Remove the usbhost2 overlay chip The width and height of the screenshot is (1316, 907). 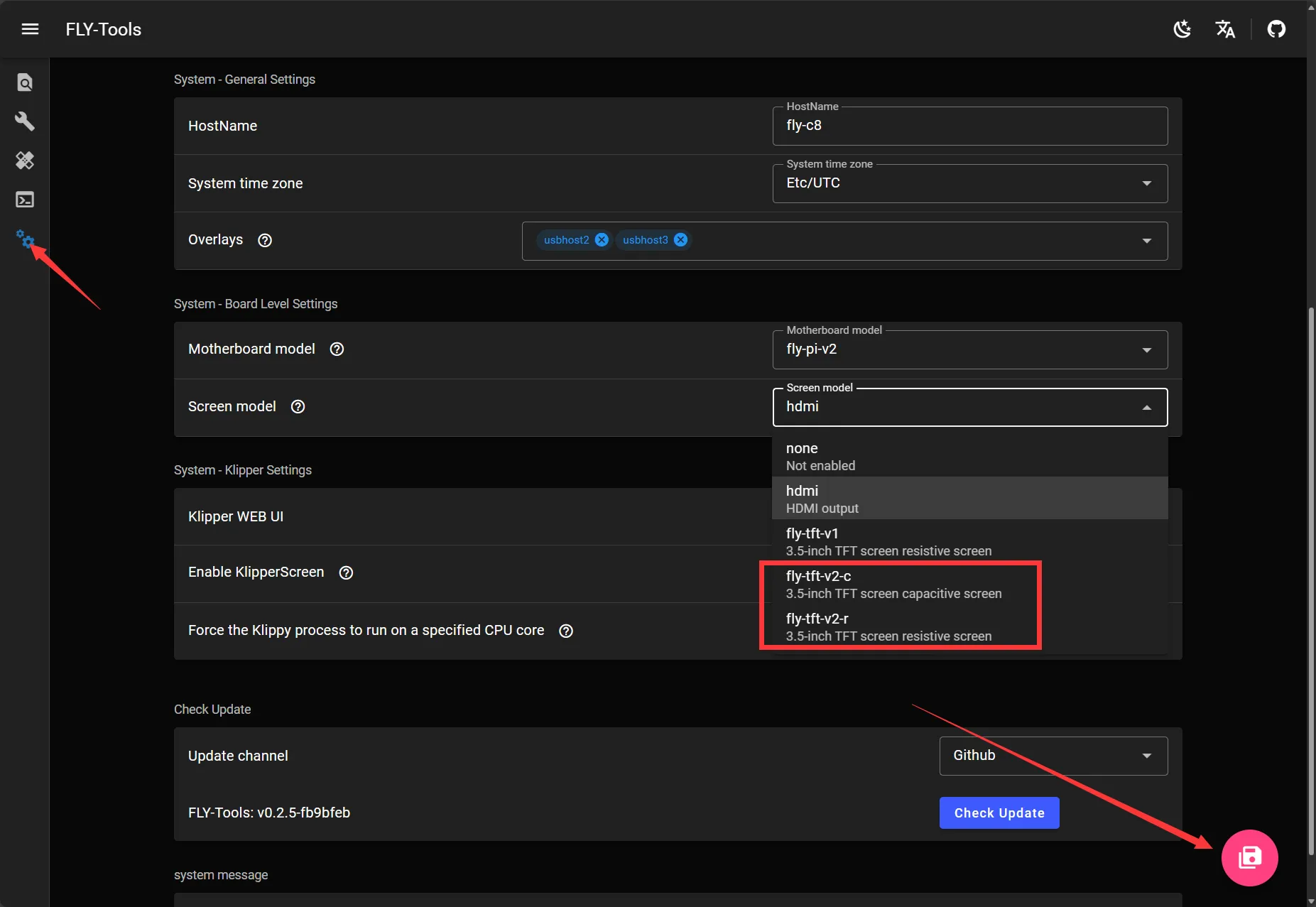(x=602, y=240)
